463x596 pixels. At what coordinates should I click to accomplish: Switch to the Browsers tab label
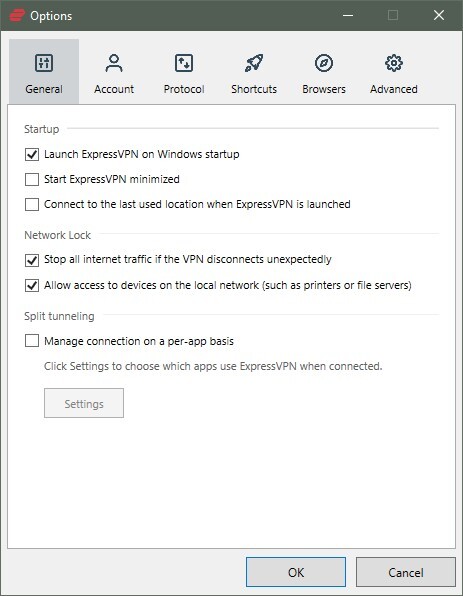tap(324, 89)
